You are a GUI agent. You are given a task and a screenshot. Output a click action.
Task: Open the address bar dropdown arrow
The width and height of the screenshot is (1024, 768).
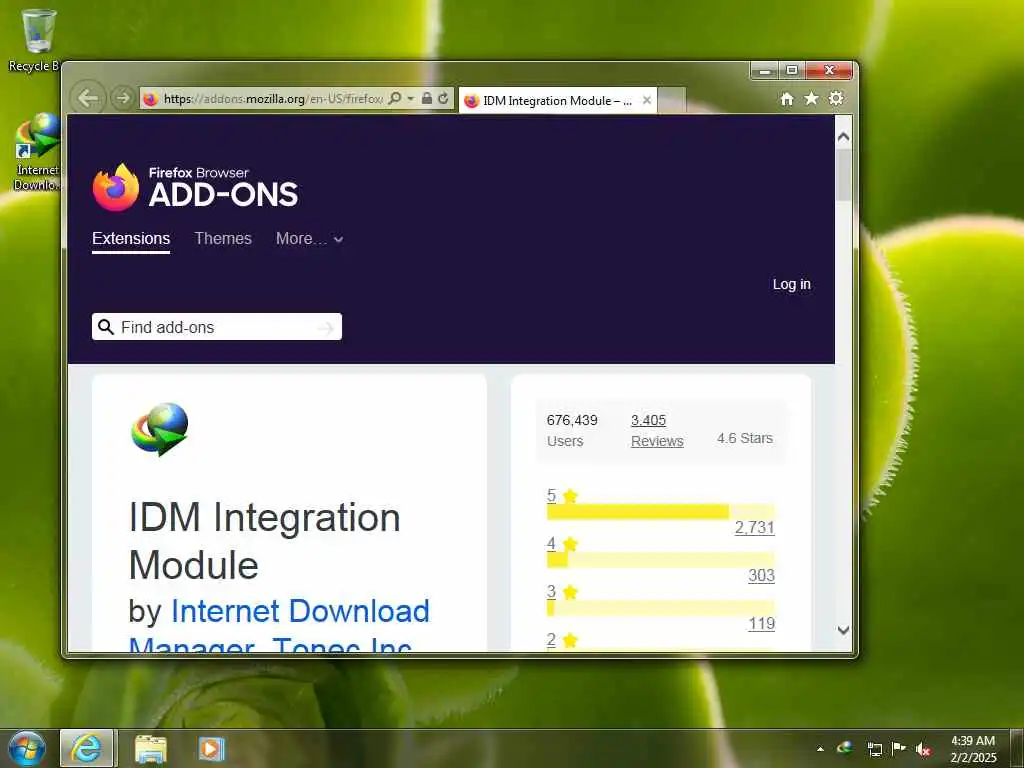tap(411, 98)
